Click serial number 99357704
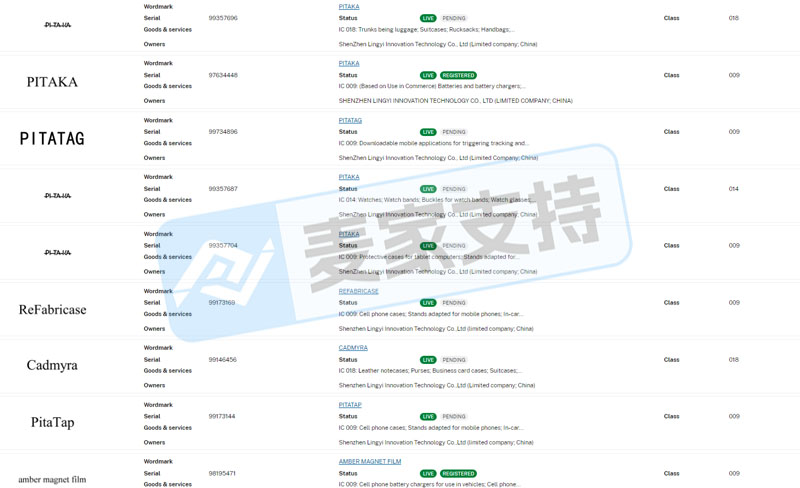This screenshot has width=800, height=488. pos(223,246)
